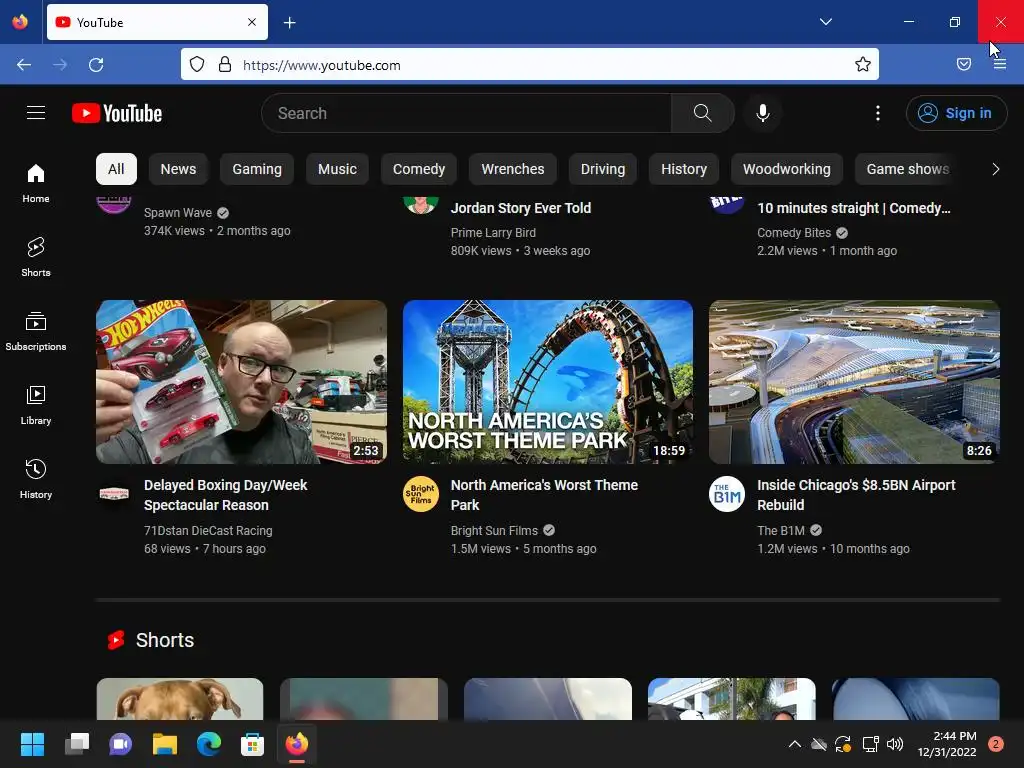Open the Windows Start menu
Screen dimensions: 1024x768
(x=32, y=744)
